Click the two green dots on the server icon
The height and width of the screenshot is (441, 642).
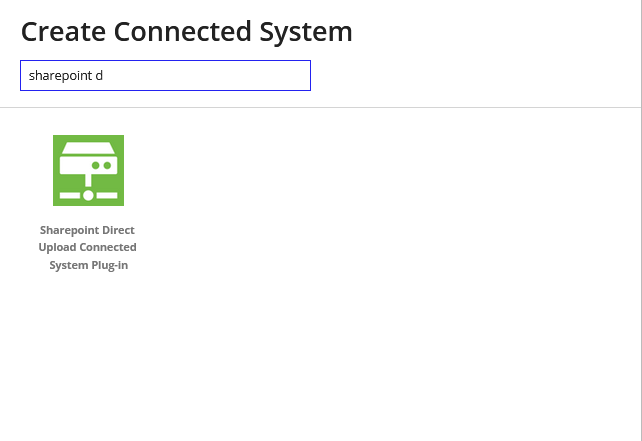pos(100,164)
